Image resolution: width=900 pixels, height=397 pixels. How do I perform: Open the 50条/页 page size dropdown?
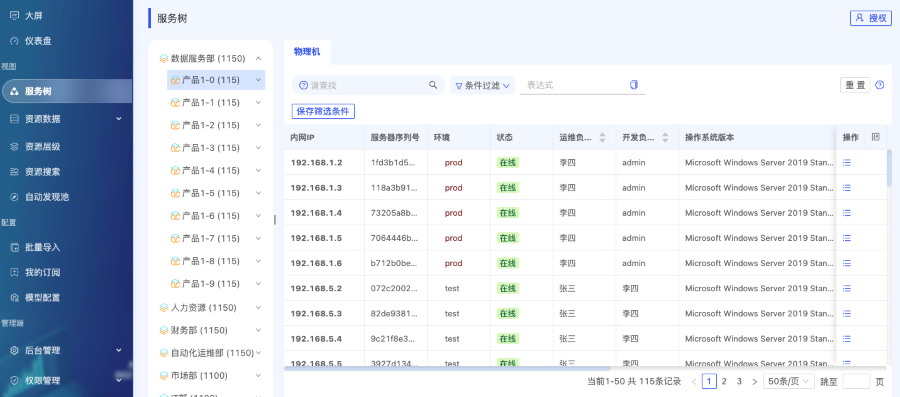789,382
